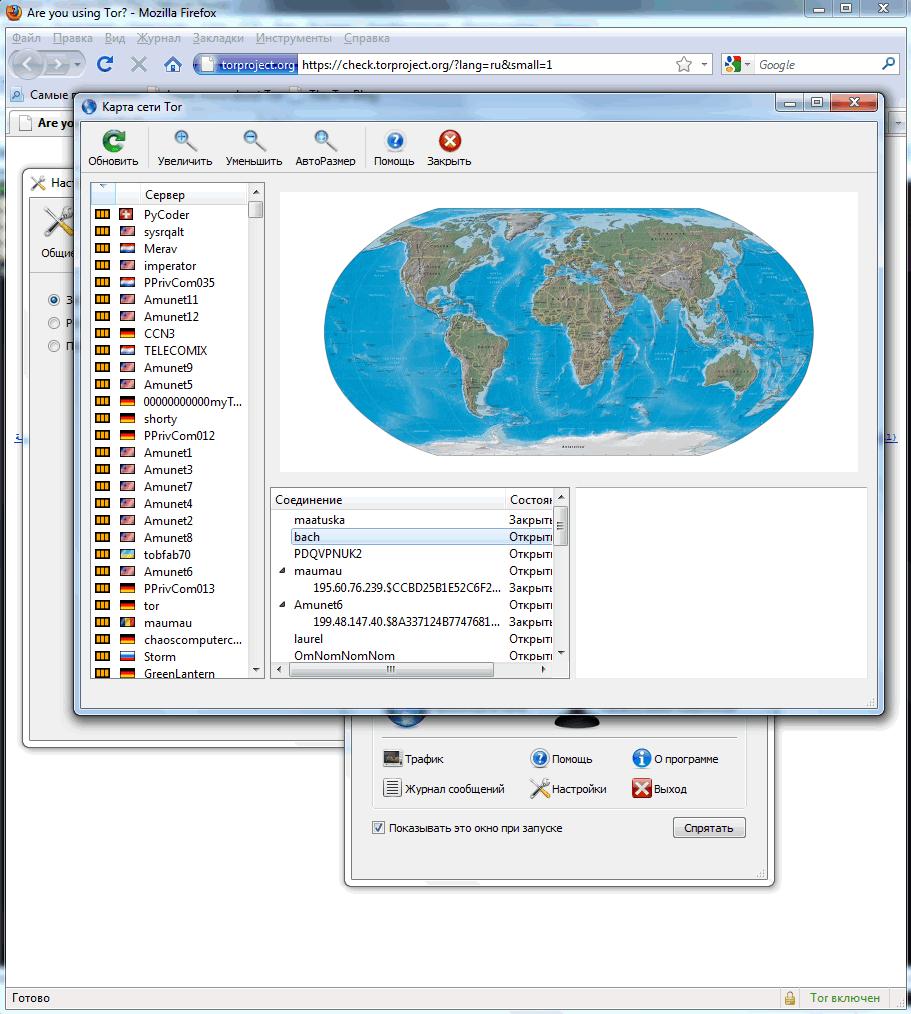Click the Обновить refresh icon in Tor map
Screen dimensions: 911x1014
click(x=114, y=141)
